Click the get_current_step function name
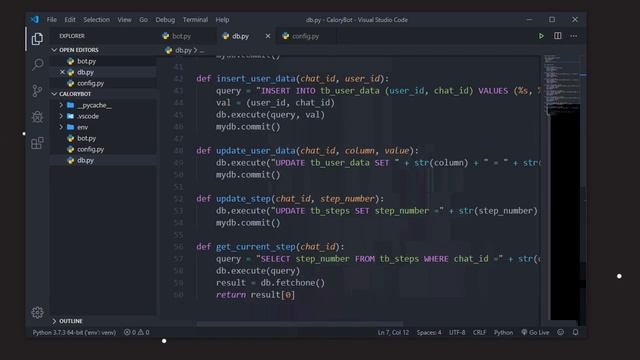The width and height of the screenshot is (640, 360). pos(256,247)
